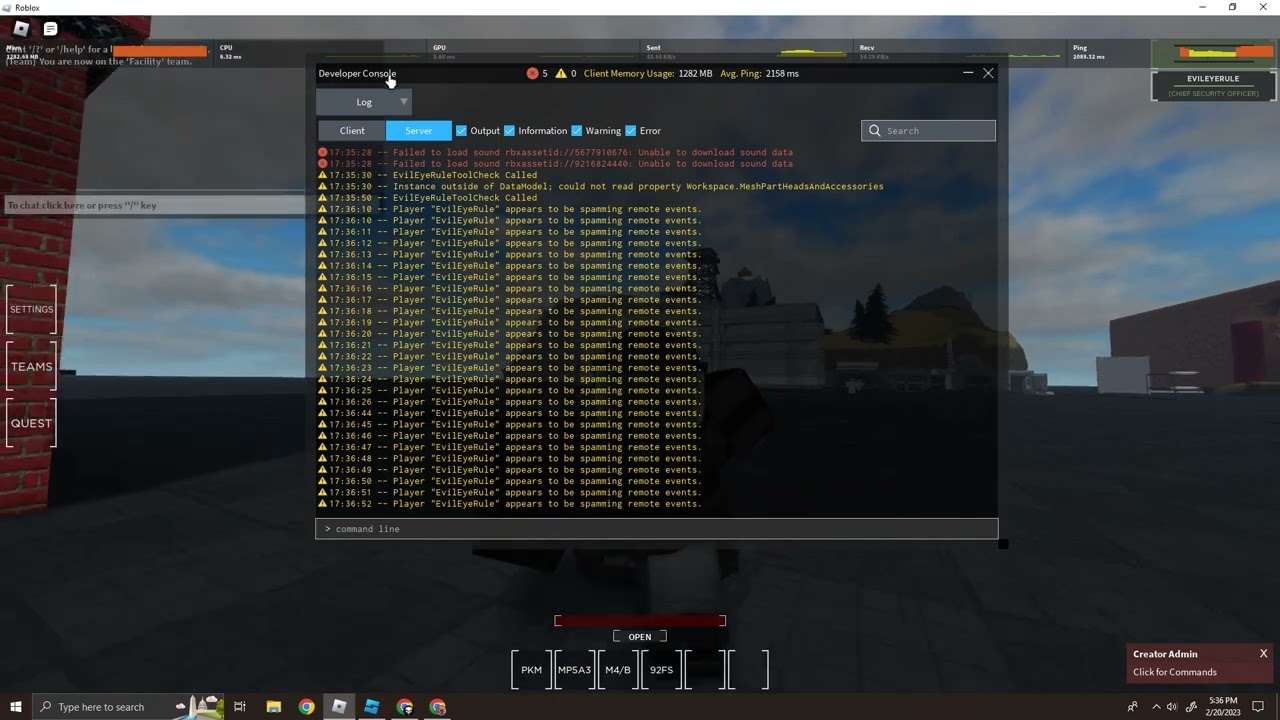Toggle the Information checkbox
This screenshot has height=720, width=1280.
point(509,131)
